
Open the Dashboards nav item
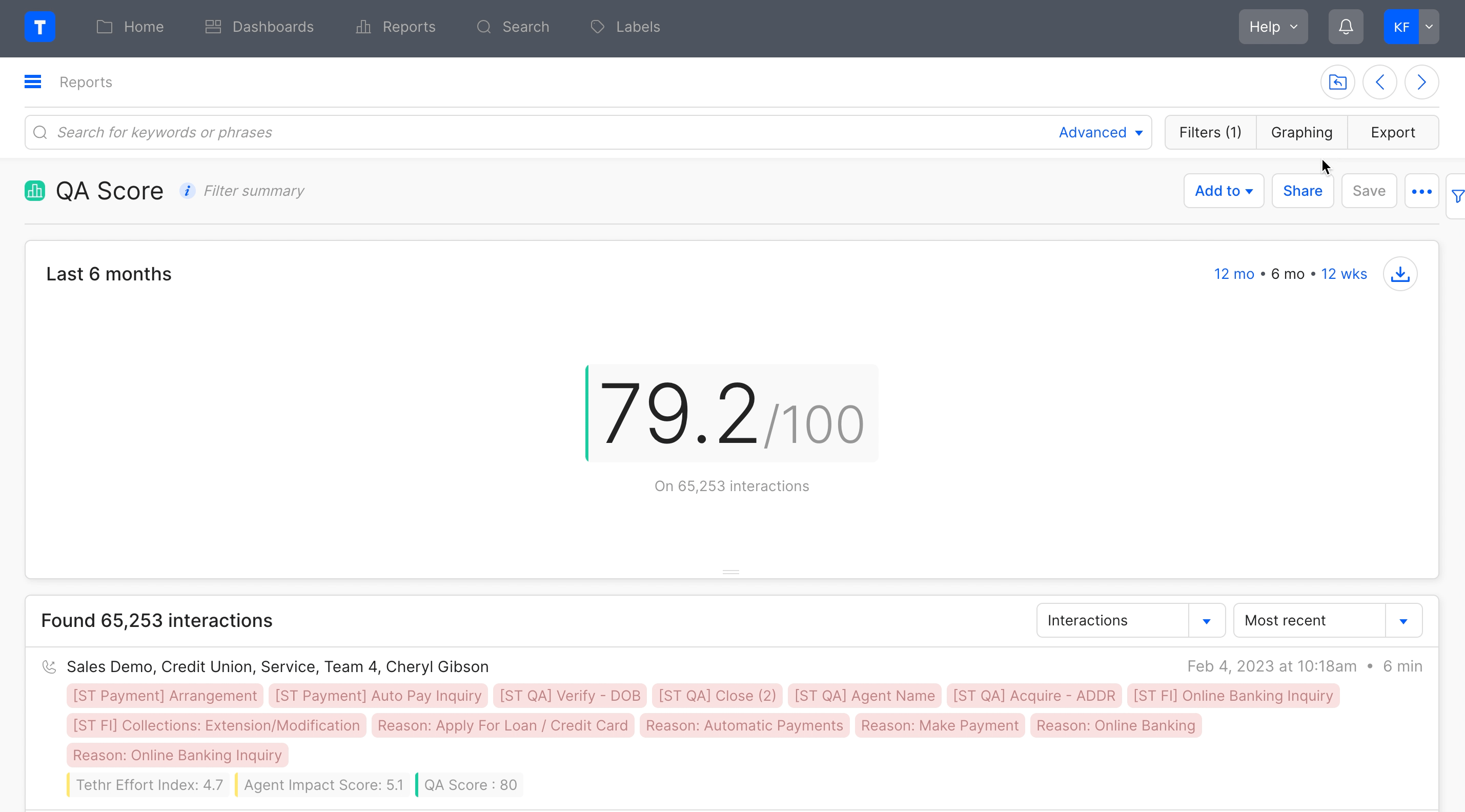point(259,27)
